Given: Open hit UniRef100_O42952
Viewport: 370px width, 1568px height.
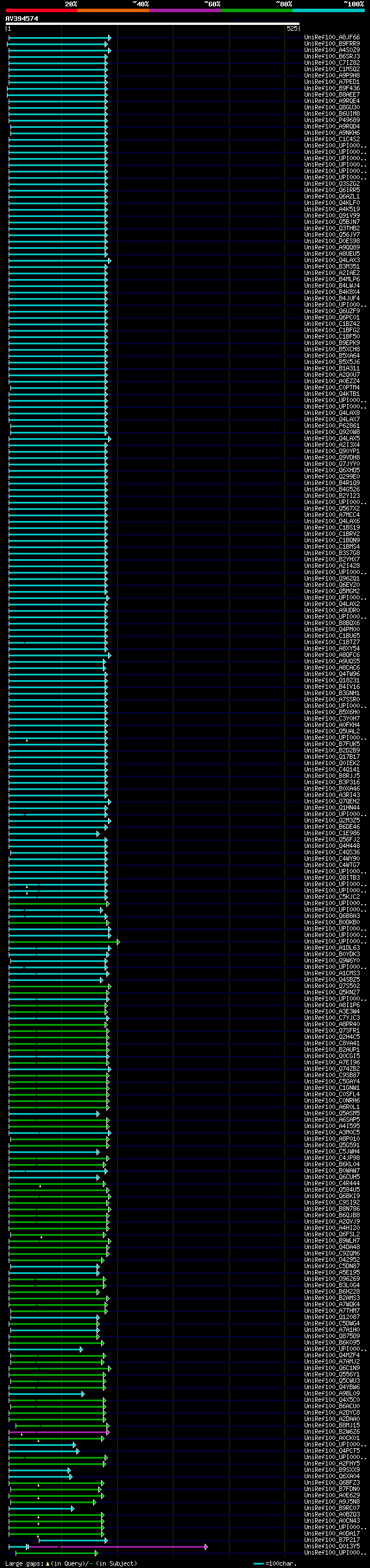Looking at the screenshot, I should click(x=332, y=1260).
